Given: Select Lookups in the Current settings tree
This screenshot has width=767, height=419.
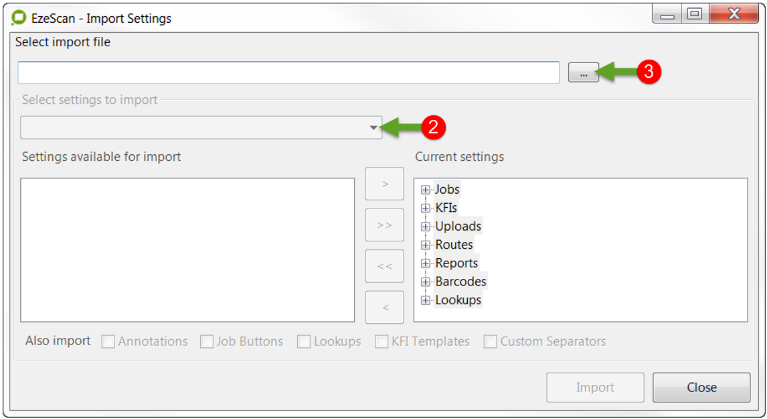Looking at the screenshot, I should 458,300.
